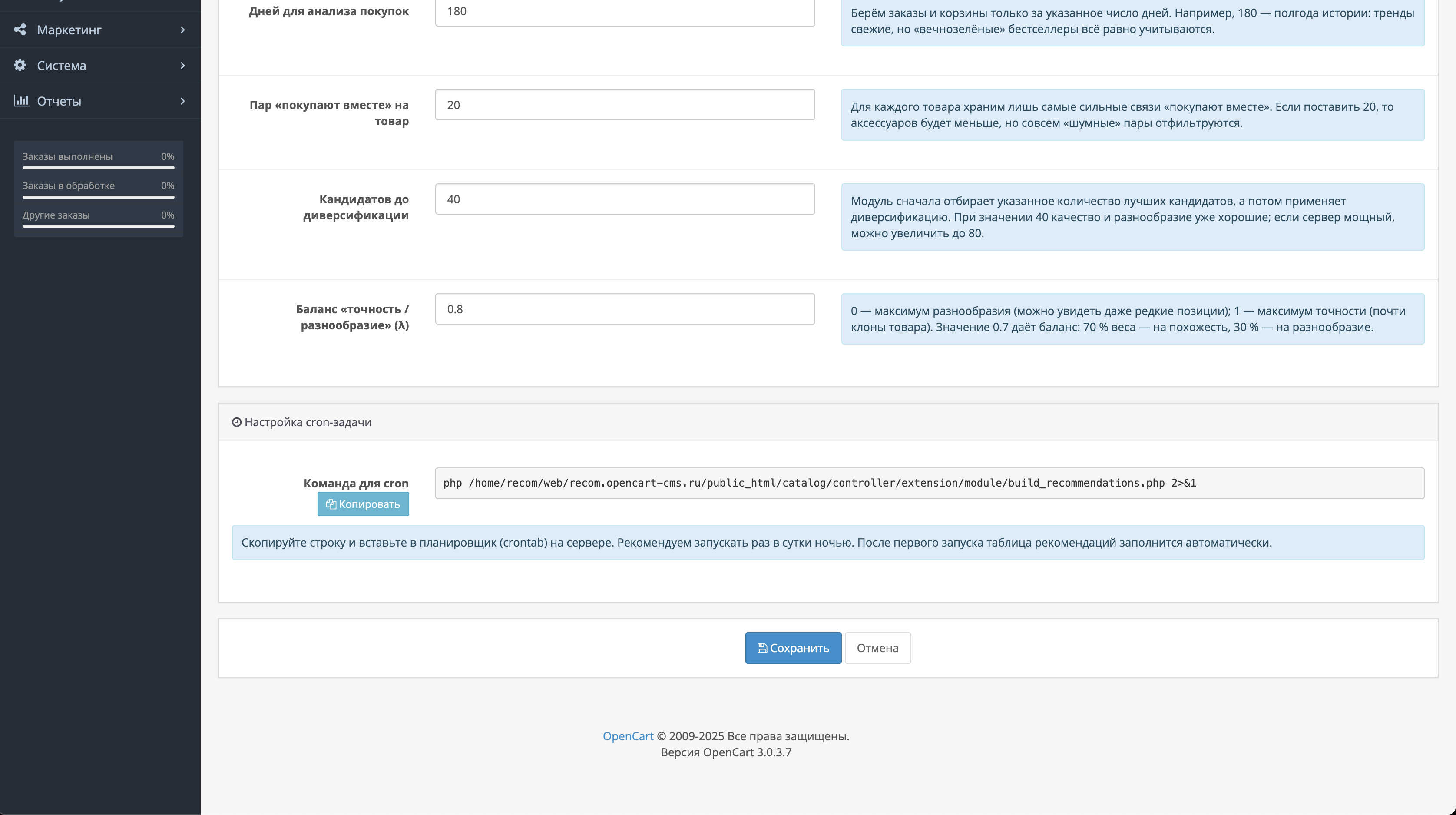
Task: Click the Настройка cron-задачи heading
Action: pyautogui.click(x=308, y=422)
